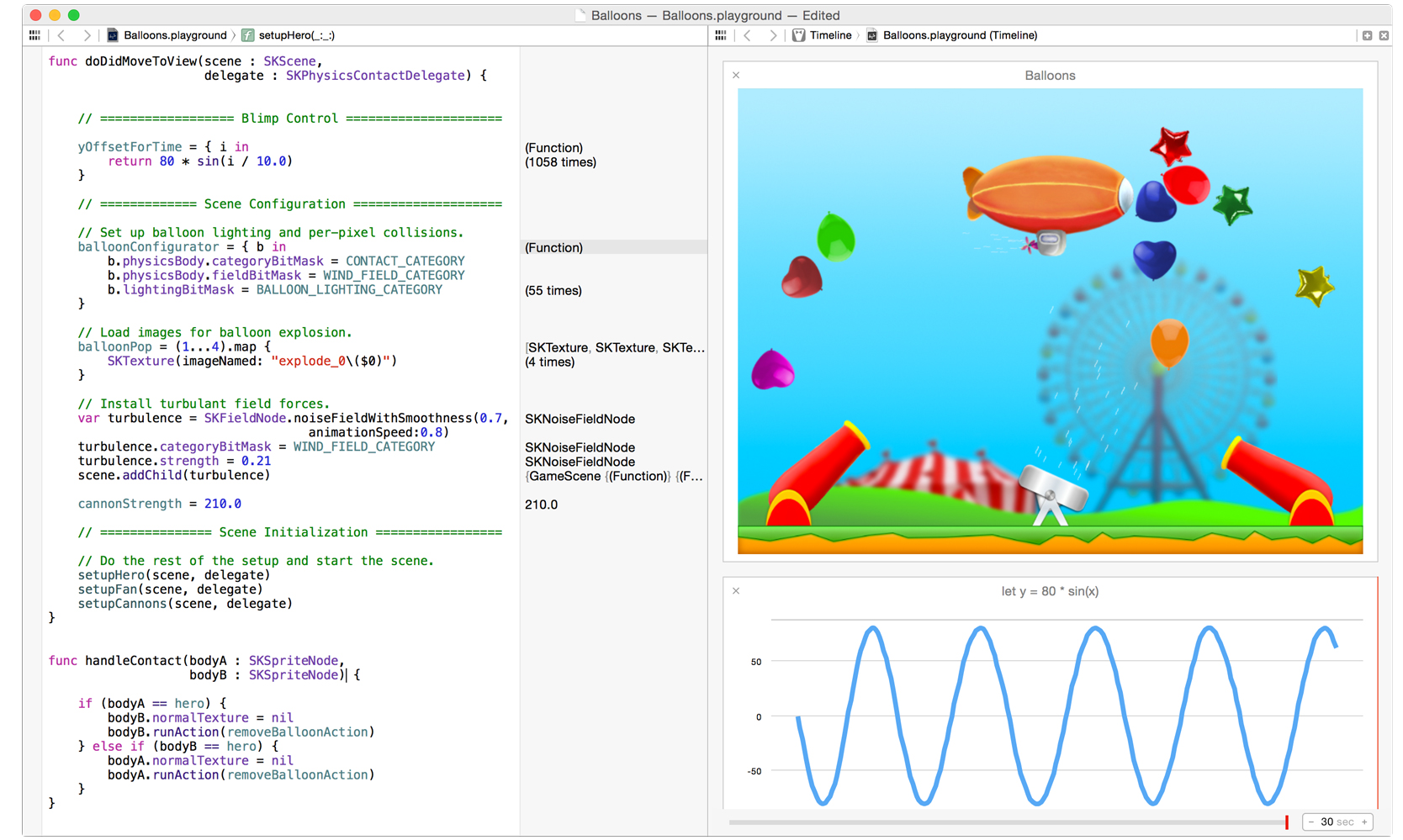Remove the Balloons view from timeline
The height and width of the screenshot is (840, 1403).
[736, 76]
